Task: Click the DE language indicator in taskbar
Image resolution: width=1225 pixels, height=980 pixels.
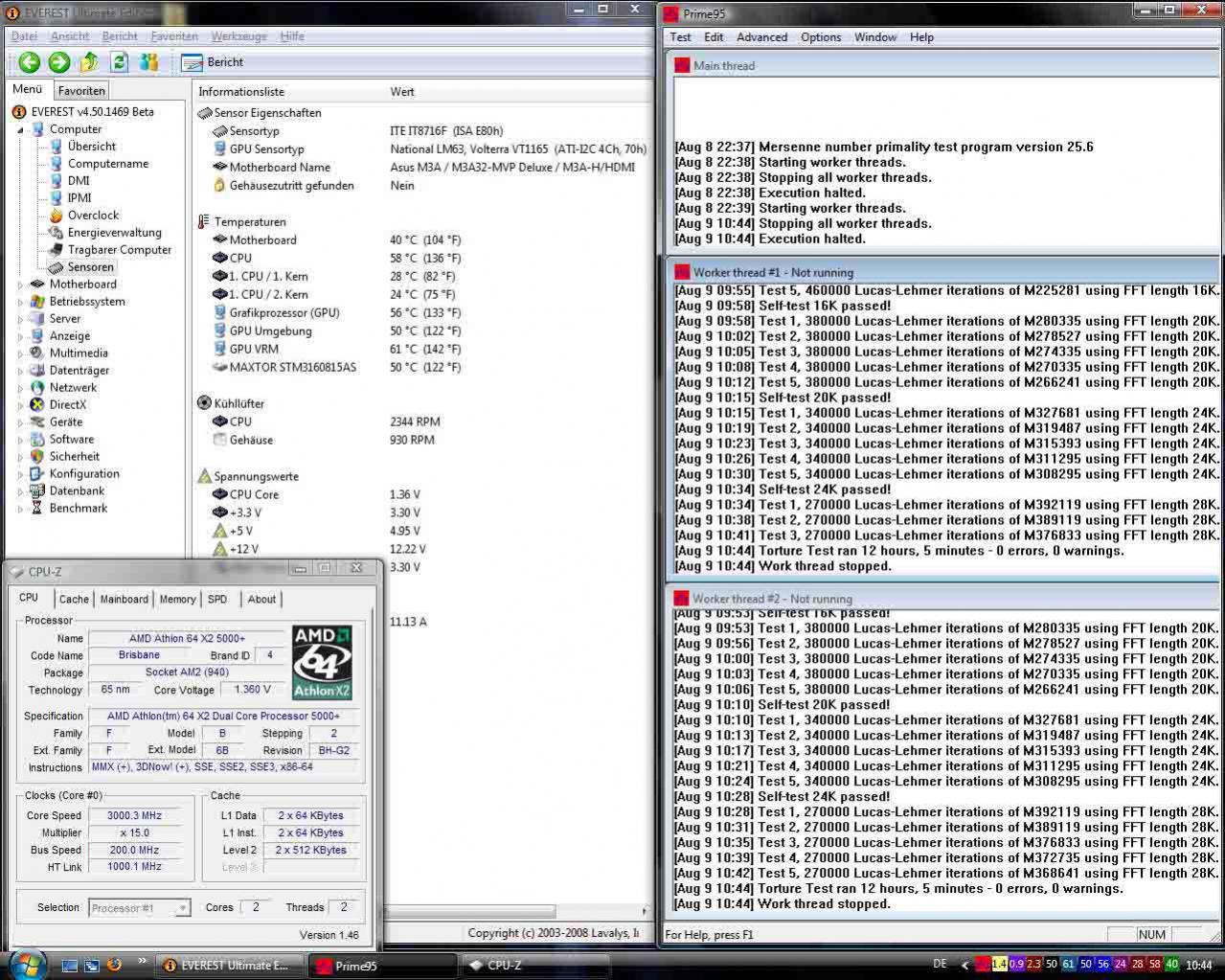Action: coord(940,965)
